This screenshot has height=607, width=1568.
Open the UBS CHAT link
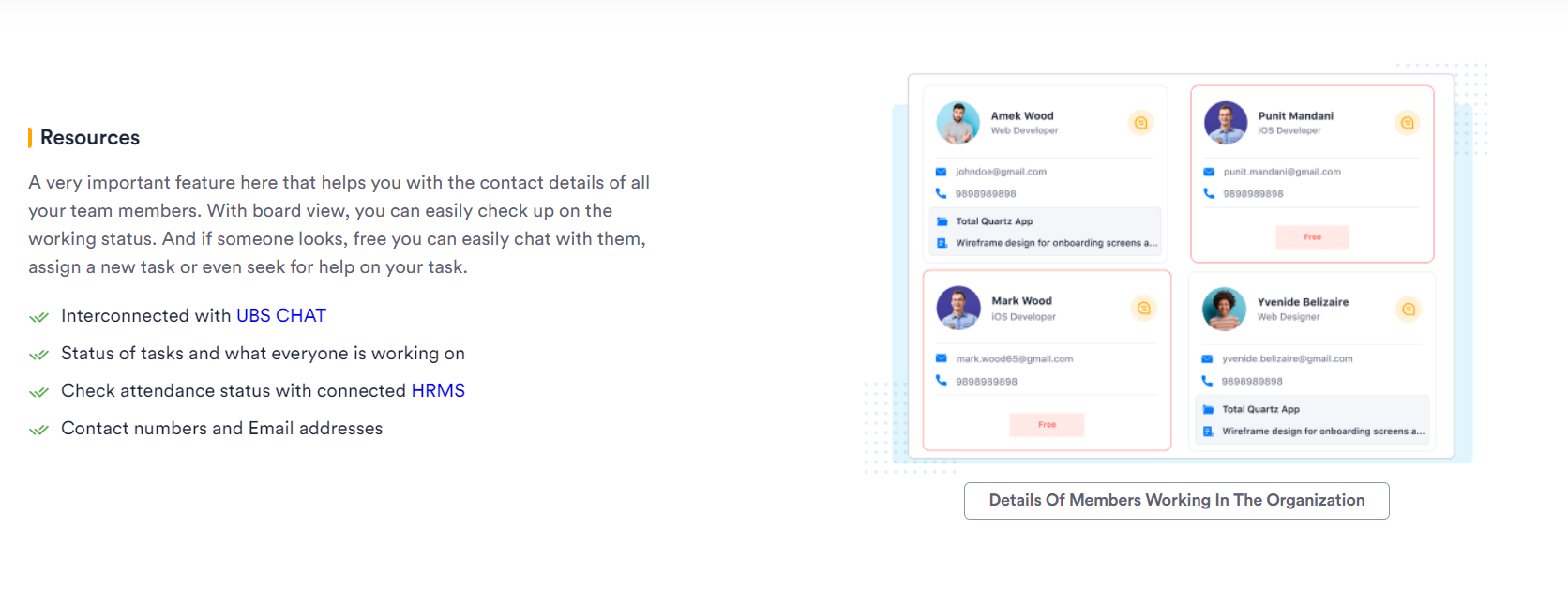click(281, 315)
